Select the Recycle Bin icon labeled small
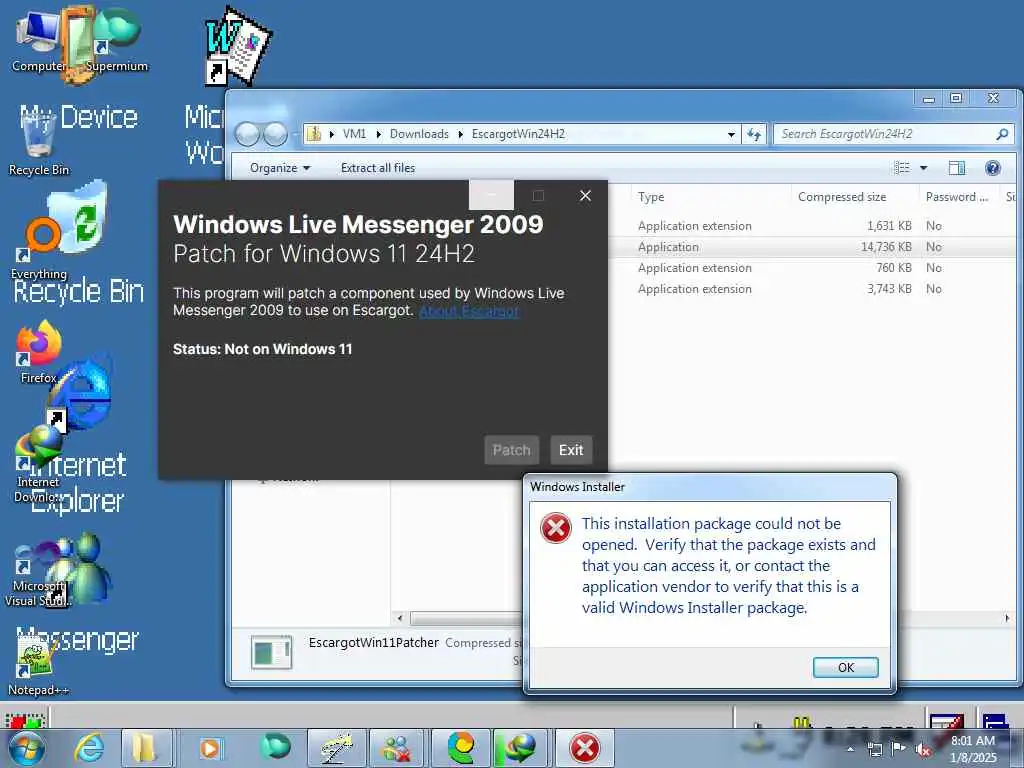This screenshot has height=768, width=1024. (38, 144)
